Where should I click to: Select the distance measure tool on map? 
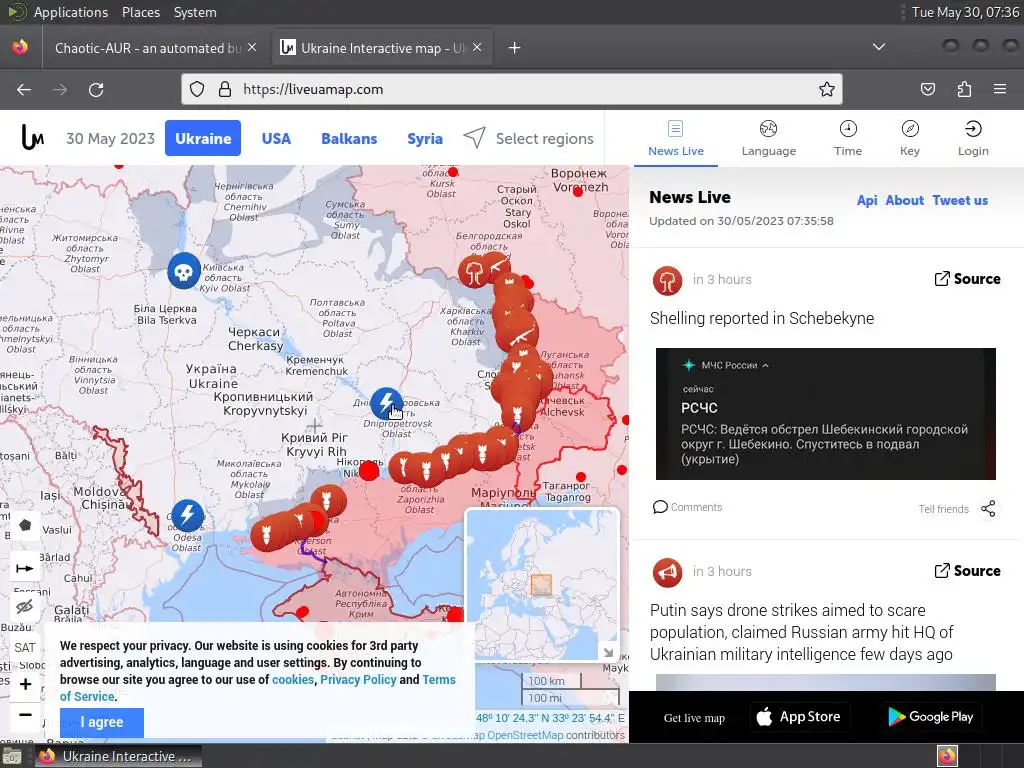(25, 568)
